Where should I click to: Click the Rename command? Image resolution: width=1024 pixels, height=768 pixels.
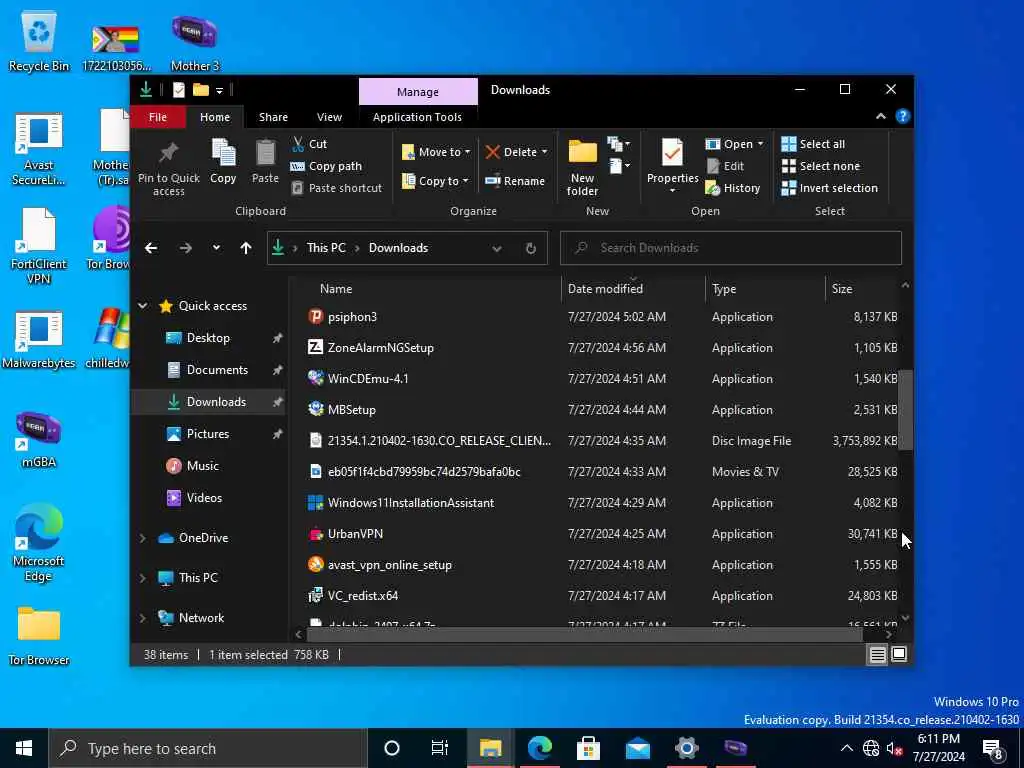tap(515, 181)
